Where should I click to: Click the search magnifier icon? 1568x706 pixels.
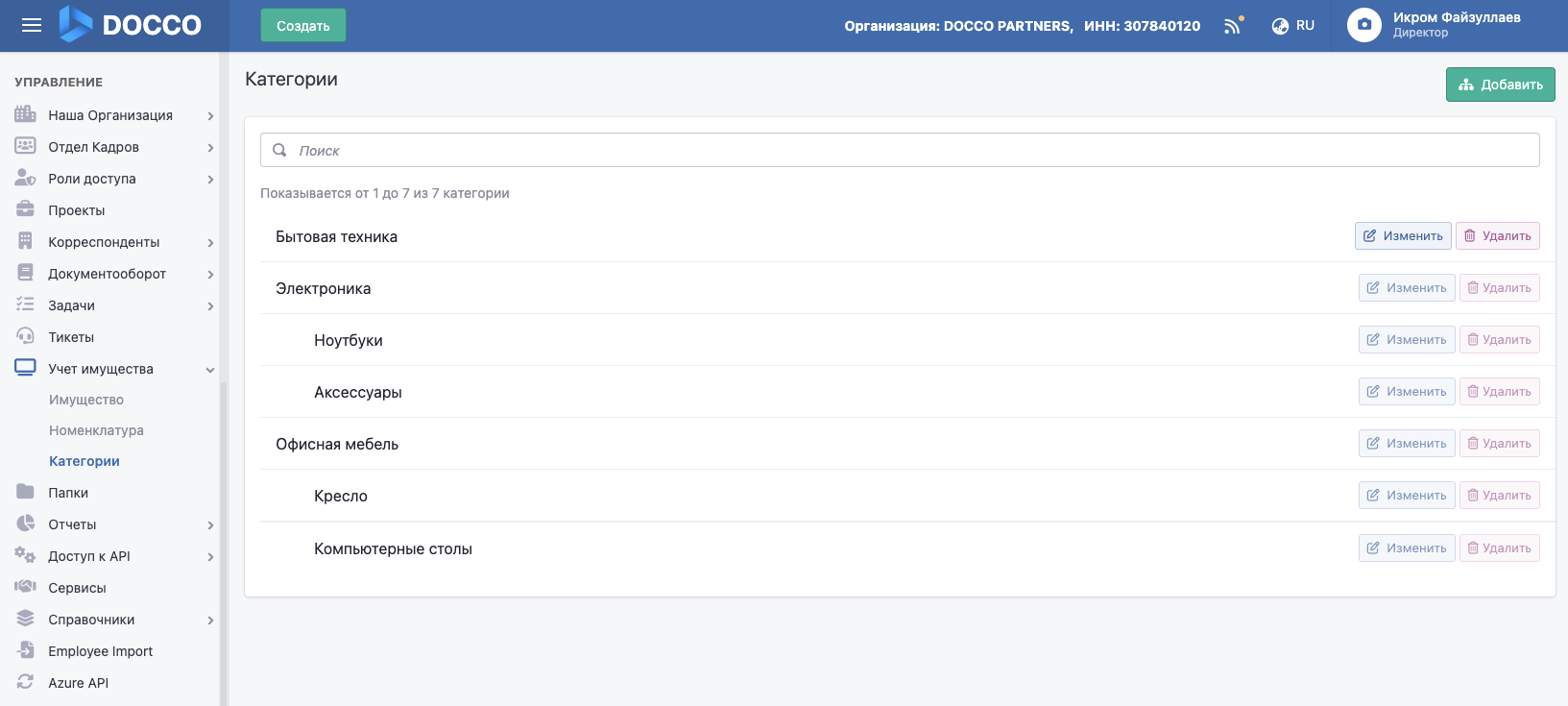point(280,151)
